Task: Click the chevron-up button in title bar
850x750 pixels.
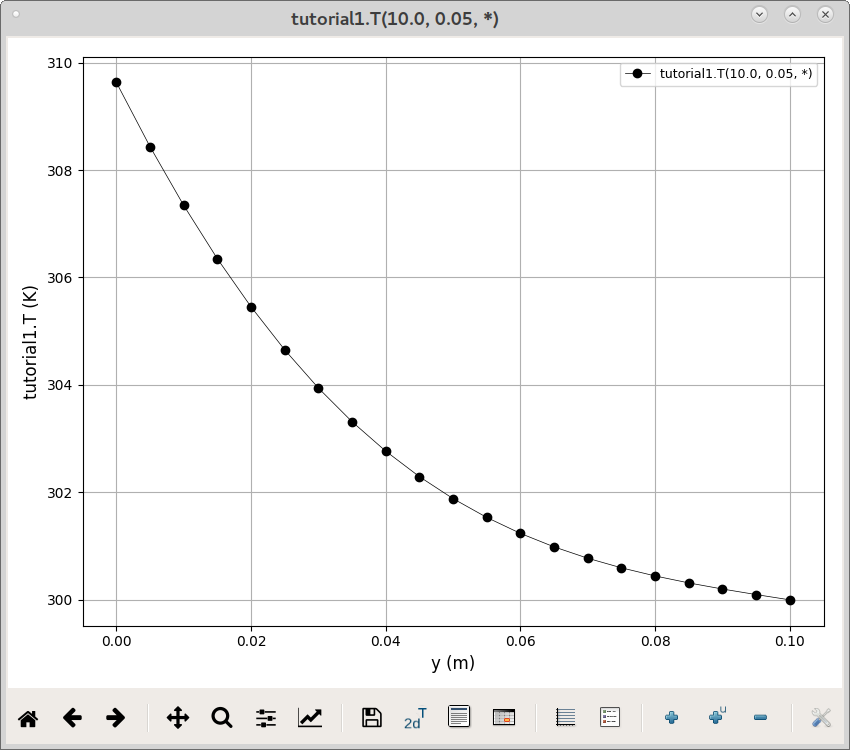Action: pos(792,15)
